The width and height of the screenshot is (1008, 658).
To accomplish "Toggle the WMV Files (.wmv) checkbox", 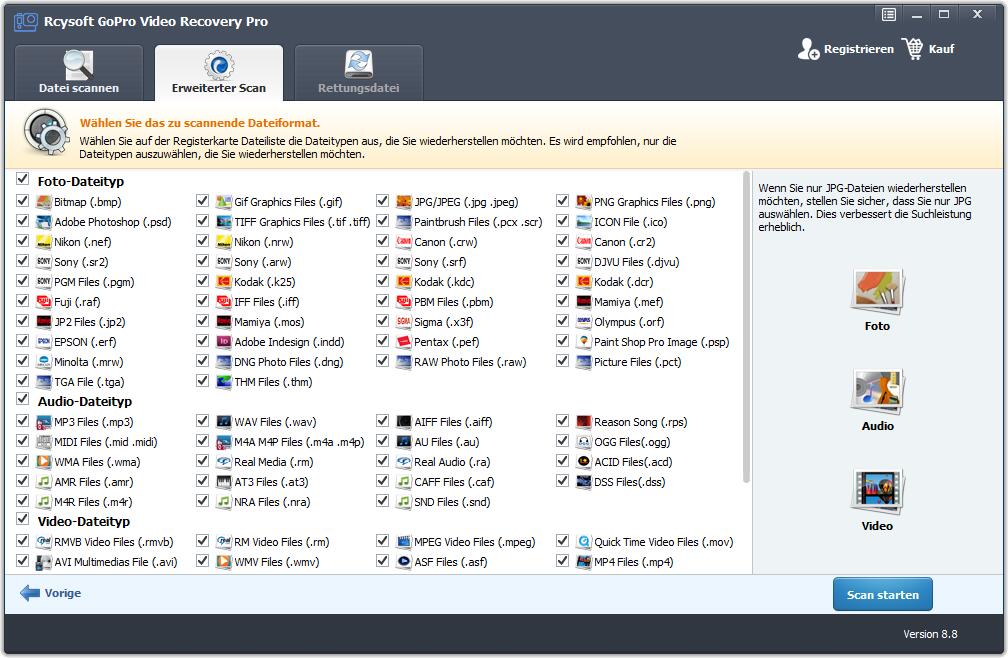I will coord(202,560).
